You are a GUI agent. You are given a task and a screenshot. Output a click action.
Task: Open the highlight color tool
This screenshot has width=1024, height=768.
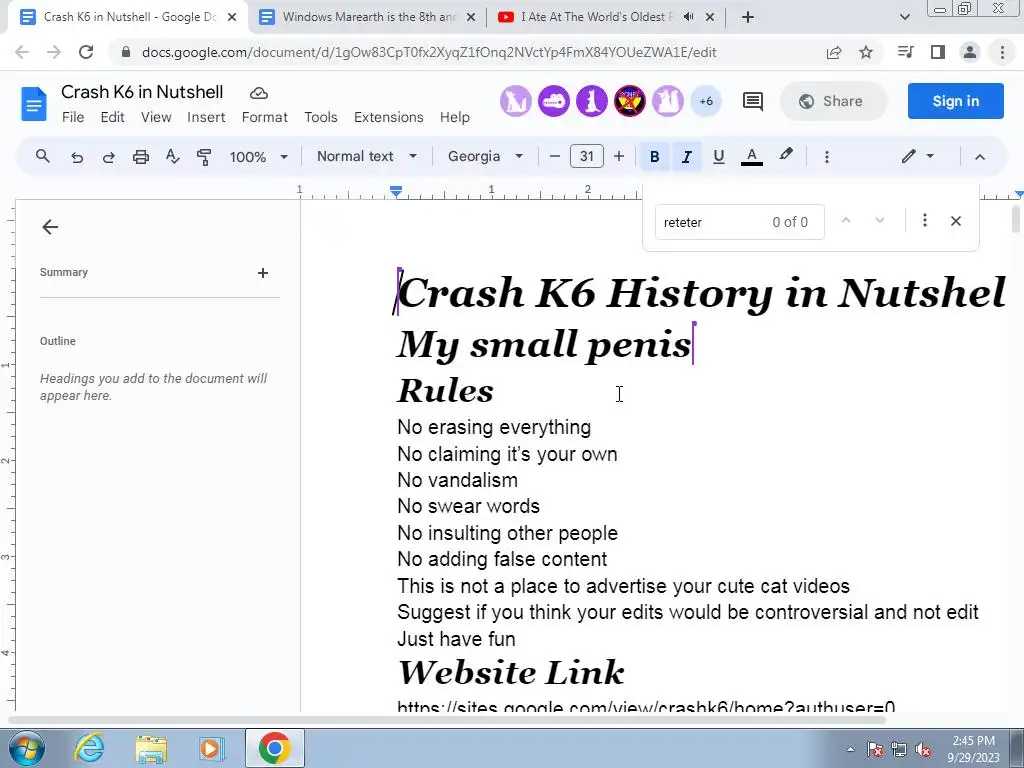(x=786, y=155)
